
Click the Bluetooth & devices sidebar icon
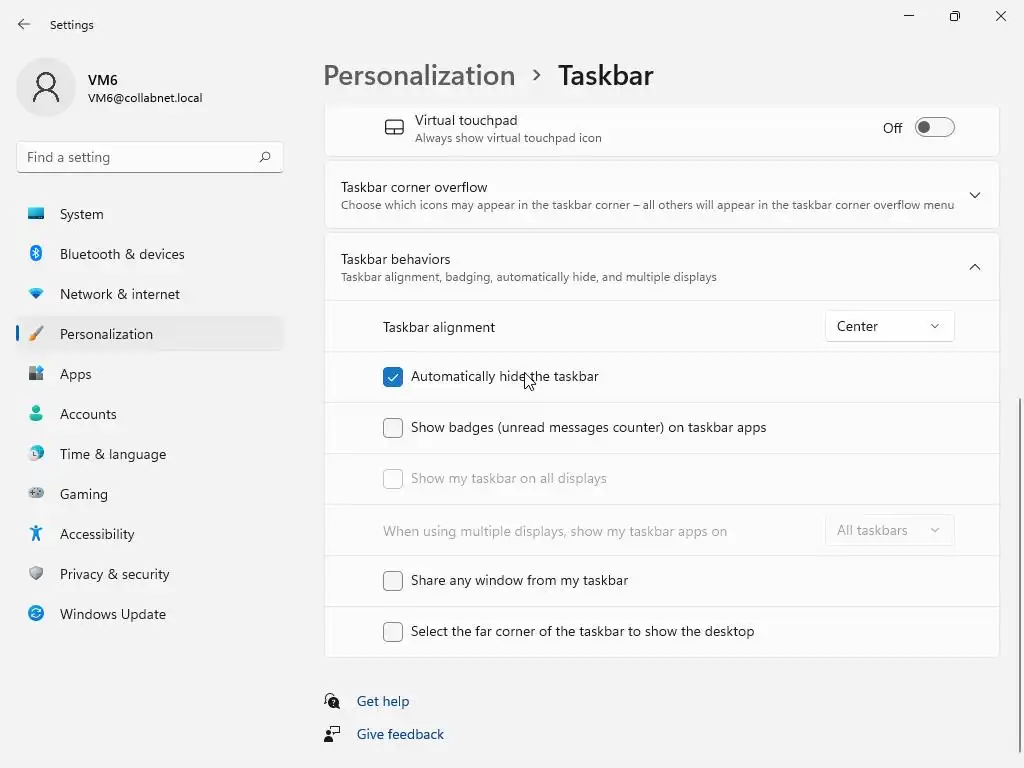tap(36, 254)
